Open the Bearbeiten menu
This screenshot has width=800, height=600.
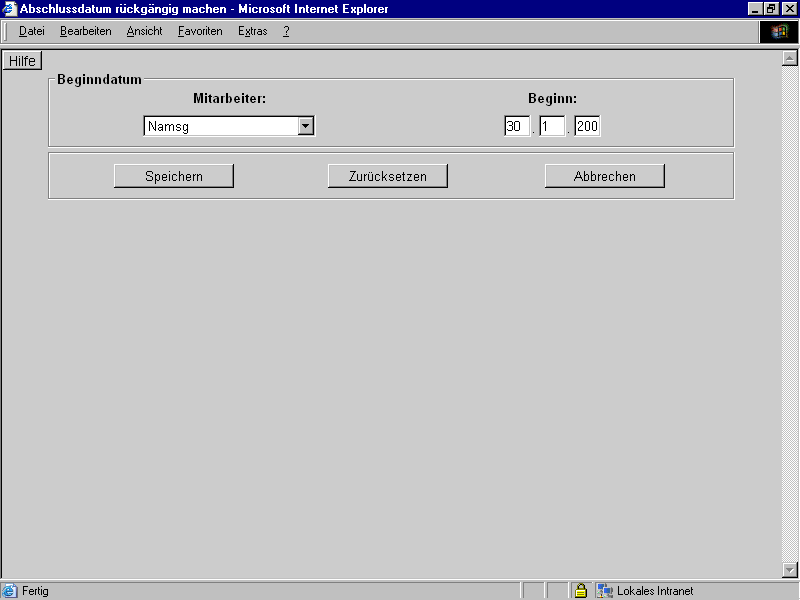86,31
